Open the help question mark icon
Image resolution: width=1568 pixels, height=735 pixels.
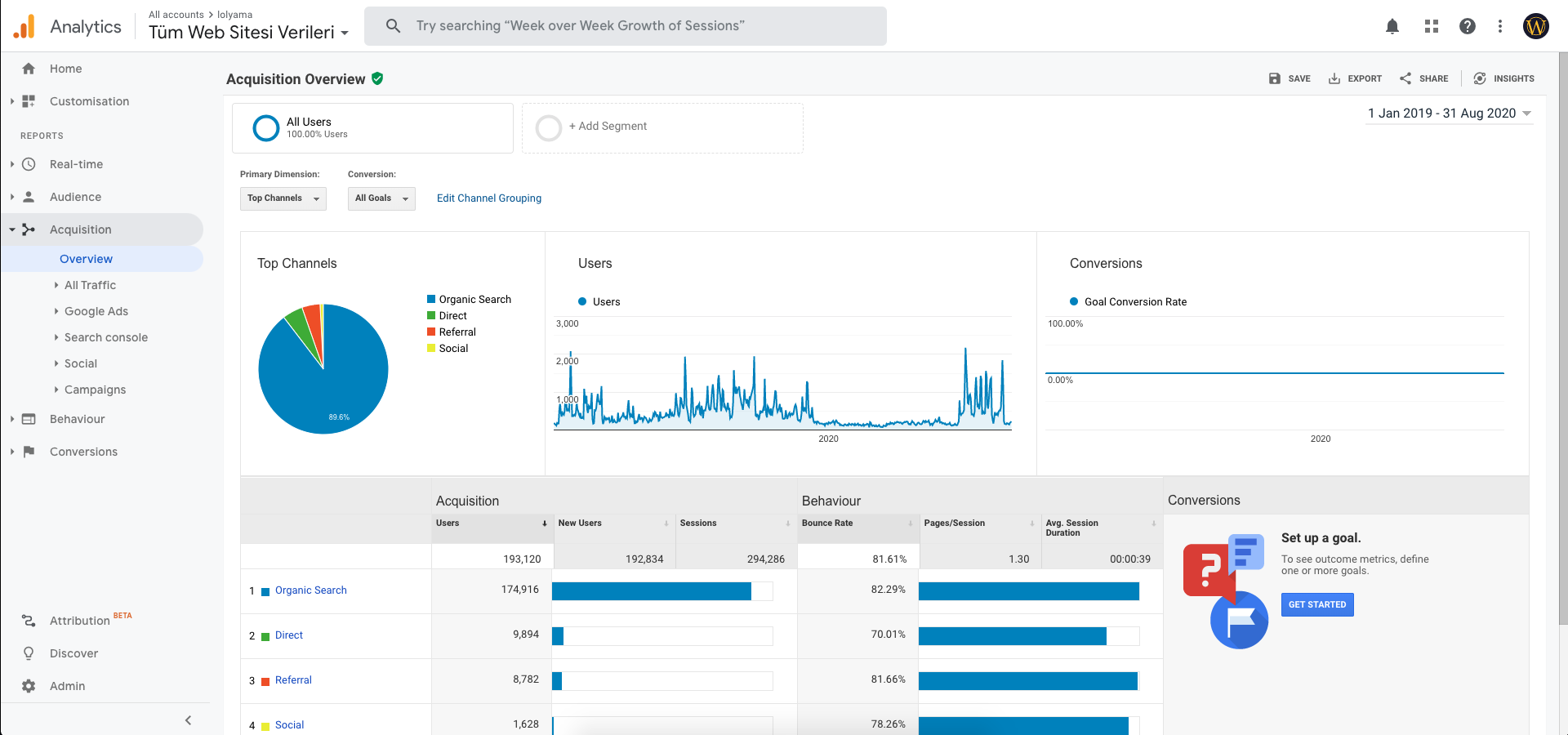pyautogui.click(x=1468, y=26)
